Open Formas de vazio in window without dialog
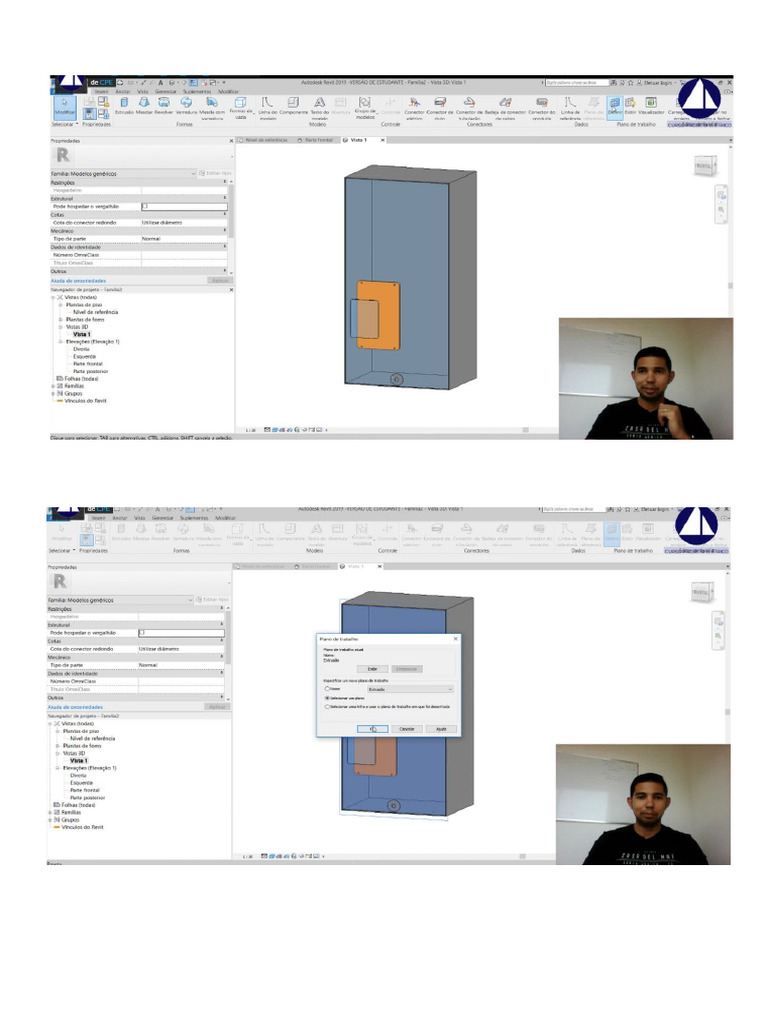The height and width of the screenshot is (1024, 768). pyautogui.click(x=240, y=108)
